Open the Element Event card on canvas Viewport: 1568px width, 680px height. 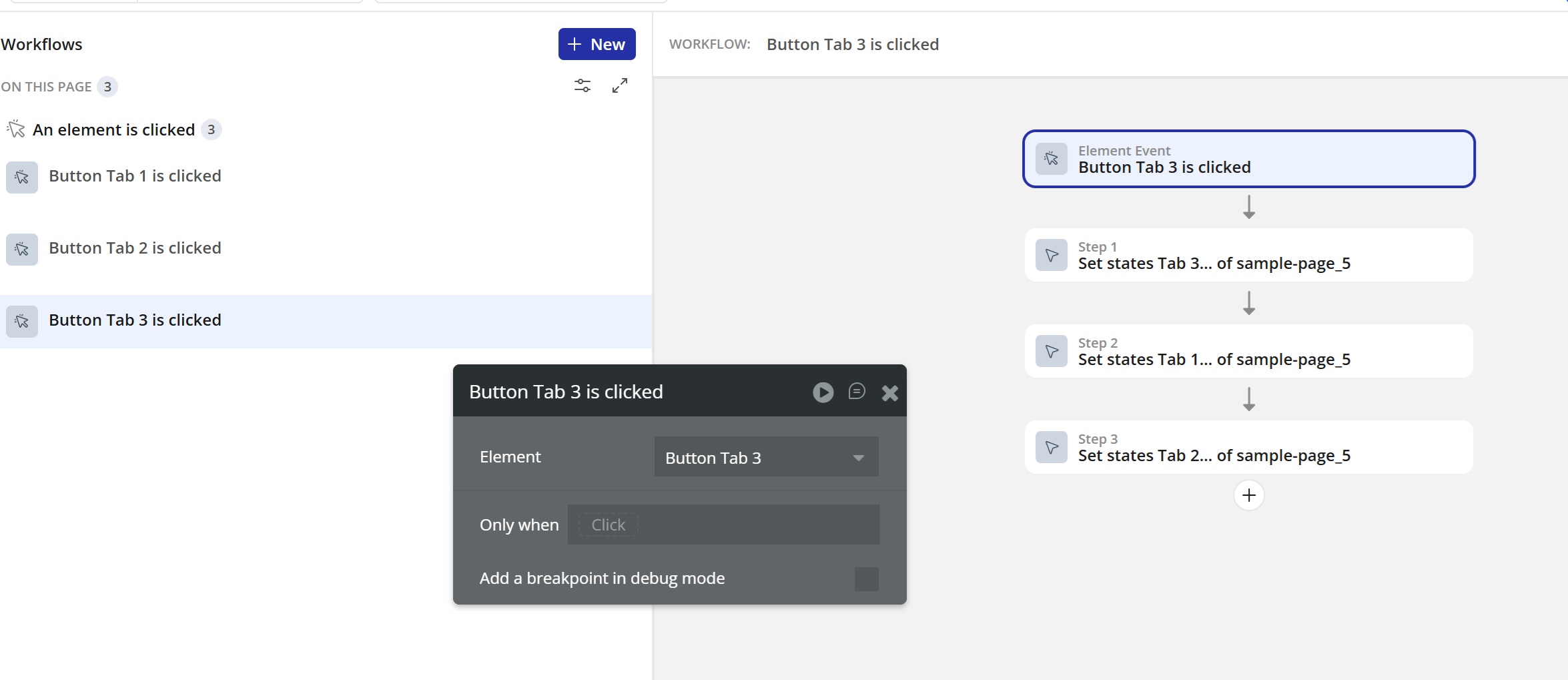(1248, 159)
